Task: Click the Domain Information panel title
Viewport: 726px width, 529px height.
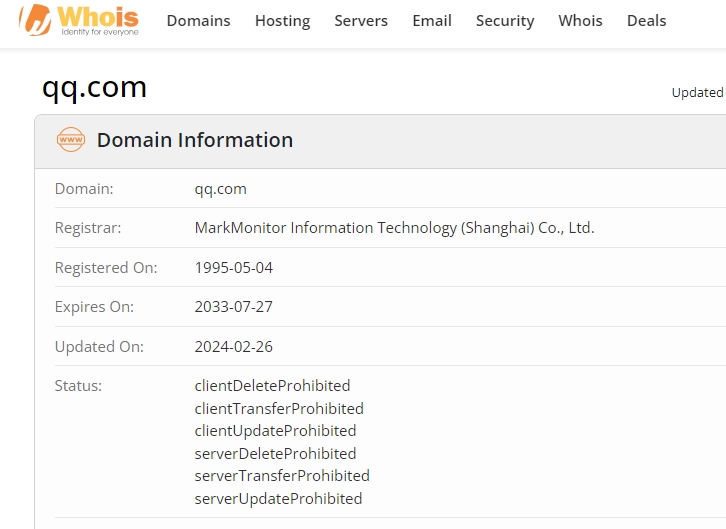Action: 195,140
